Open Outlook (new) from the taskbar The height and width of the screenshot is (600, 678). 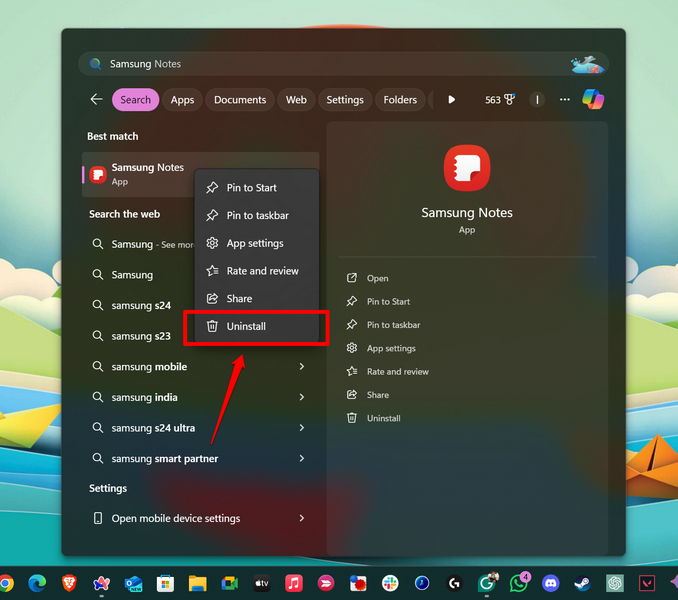coord(133,584)
